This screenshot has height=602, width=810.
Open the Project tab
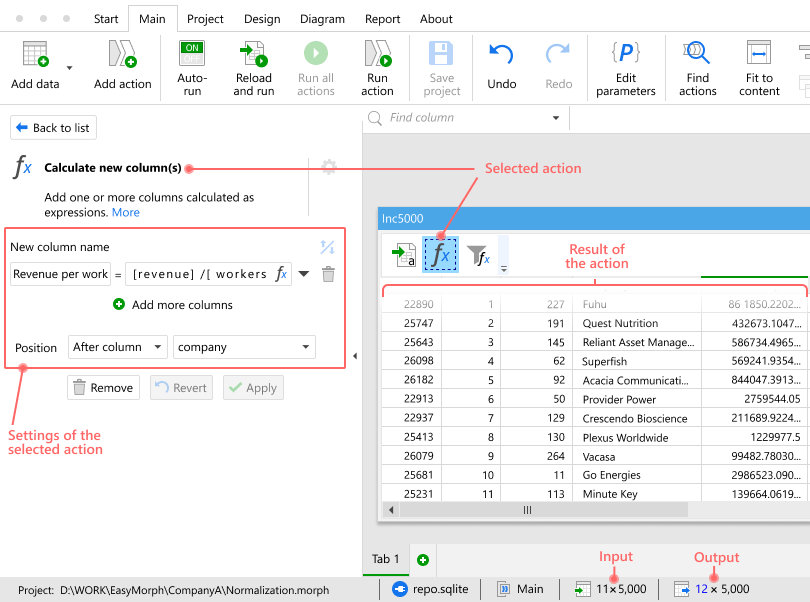[205, 19]
